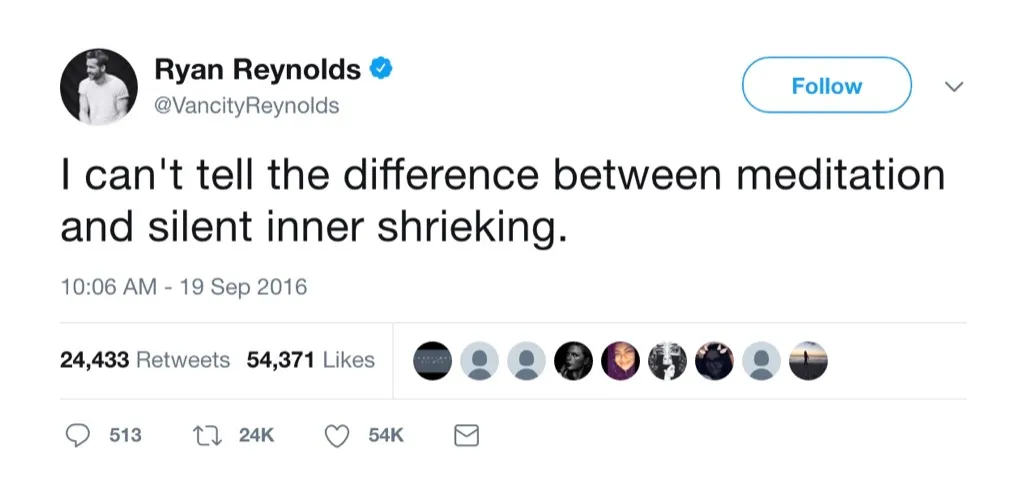1024x495 pixels.
Task: Click the purple-haired liker avatar
Action: click(x=619, y=360)
